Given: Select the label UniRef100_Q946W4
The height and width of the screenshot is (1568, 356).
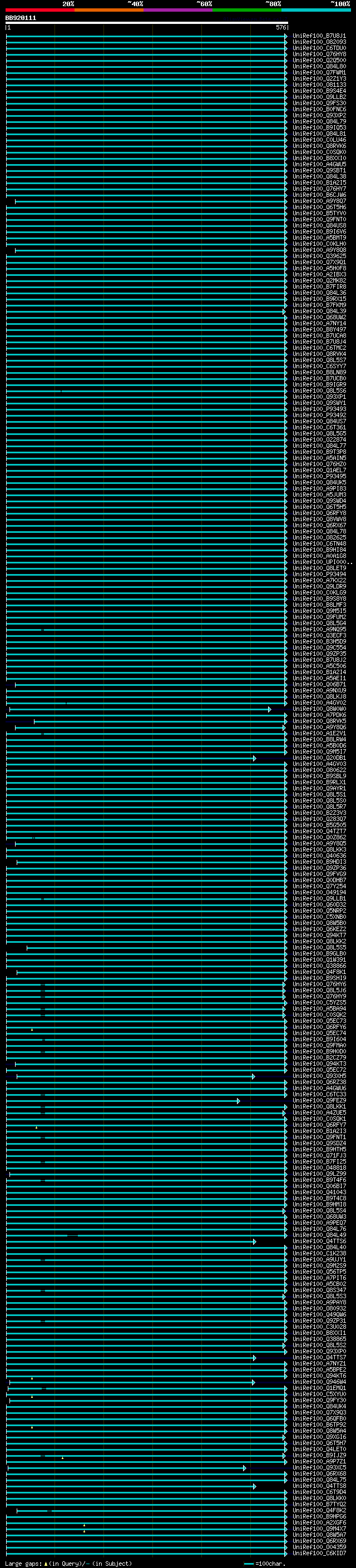Looking at the screenshot, I should (319, 1382).
